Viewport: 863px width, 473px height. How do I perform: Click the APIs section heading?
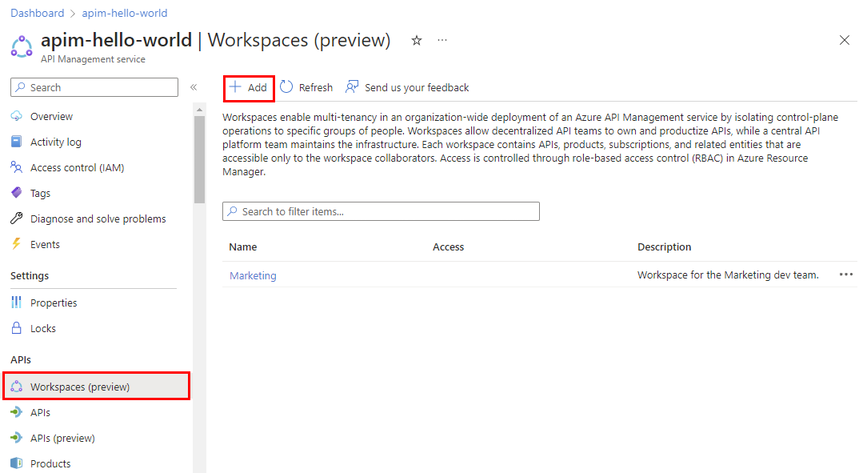coord(20,360)
